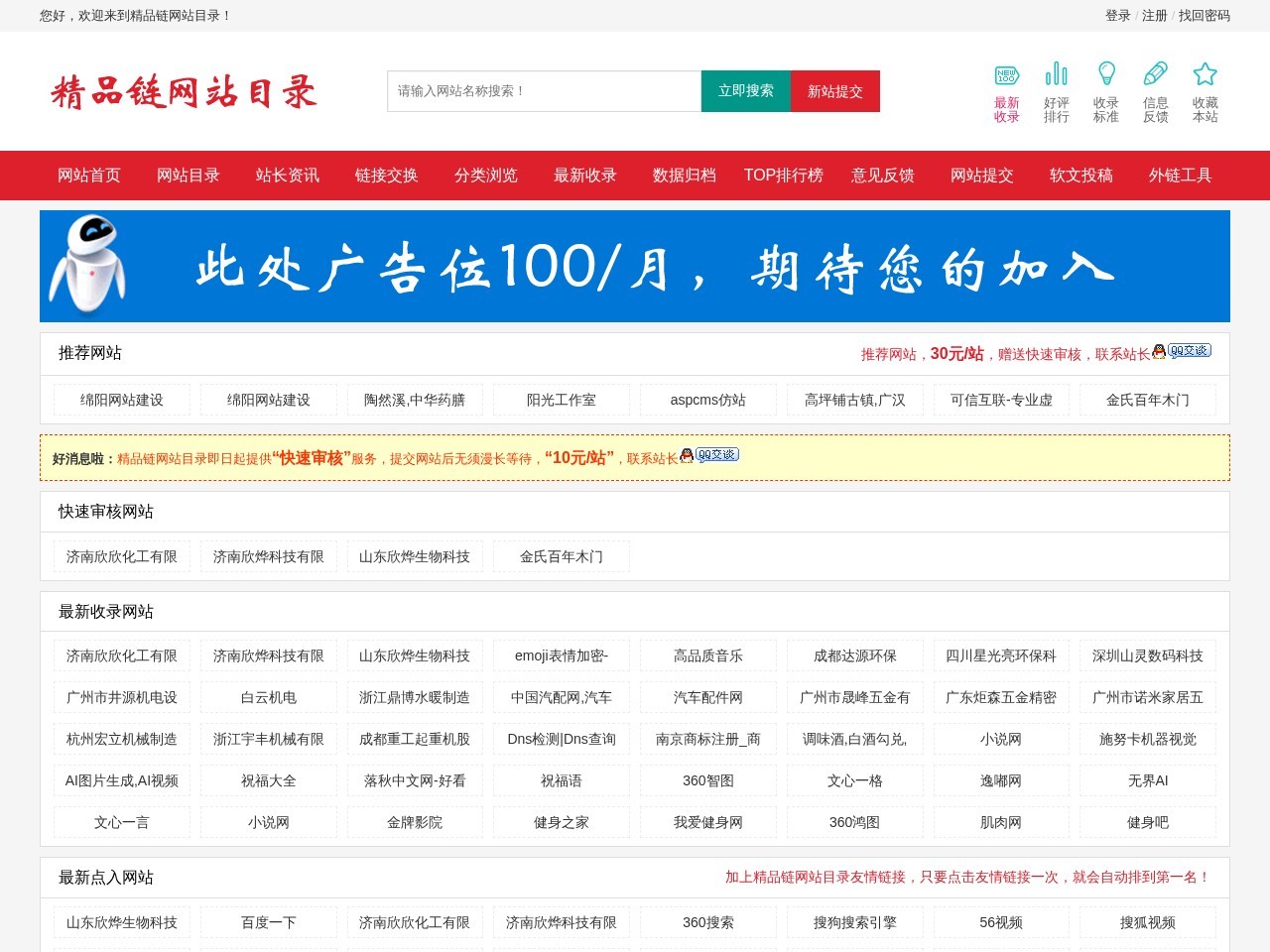Open the 注册 link
The image size is (1270, 952).
(1155, 16)
